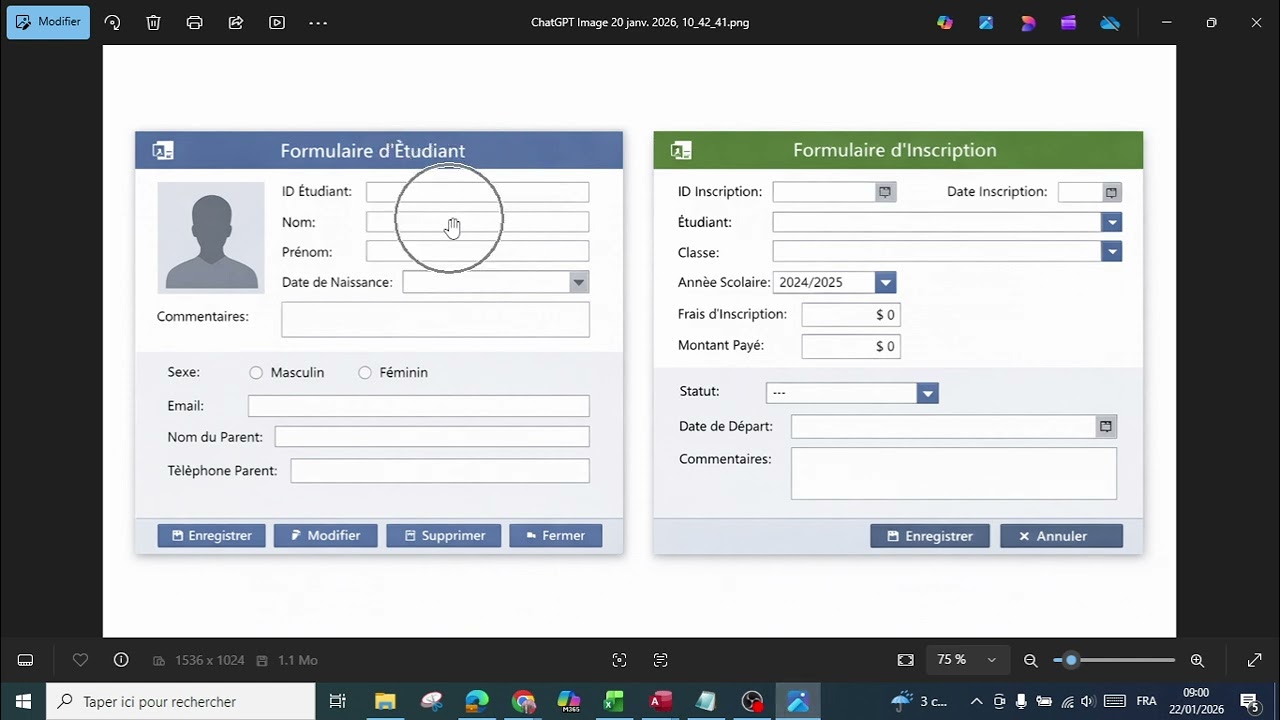The width and height of the screenshot is (1280, 720).
Task: Click the Date de Départ calendar icon
Action: tap(1105, 427)
